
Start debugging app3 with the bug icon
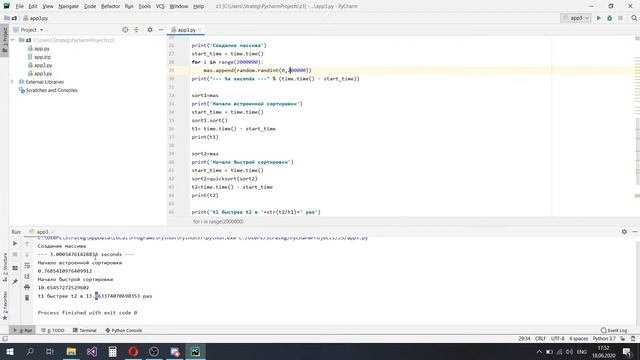pyautogui.click(x=609, y=18)
